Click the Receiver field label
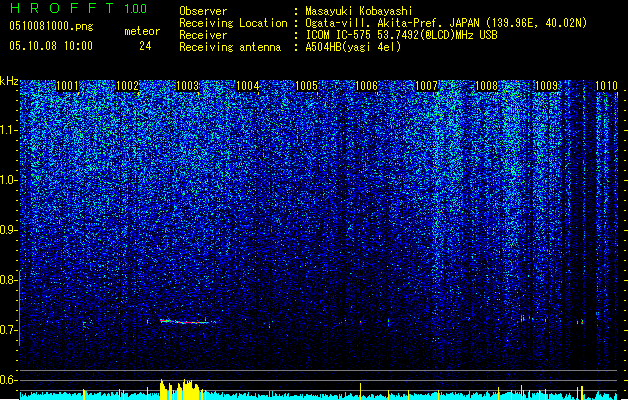The width and height of the screenshot is (629, 400). (x=203, y=35)
